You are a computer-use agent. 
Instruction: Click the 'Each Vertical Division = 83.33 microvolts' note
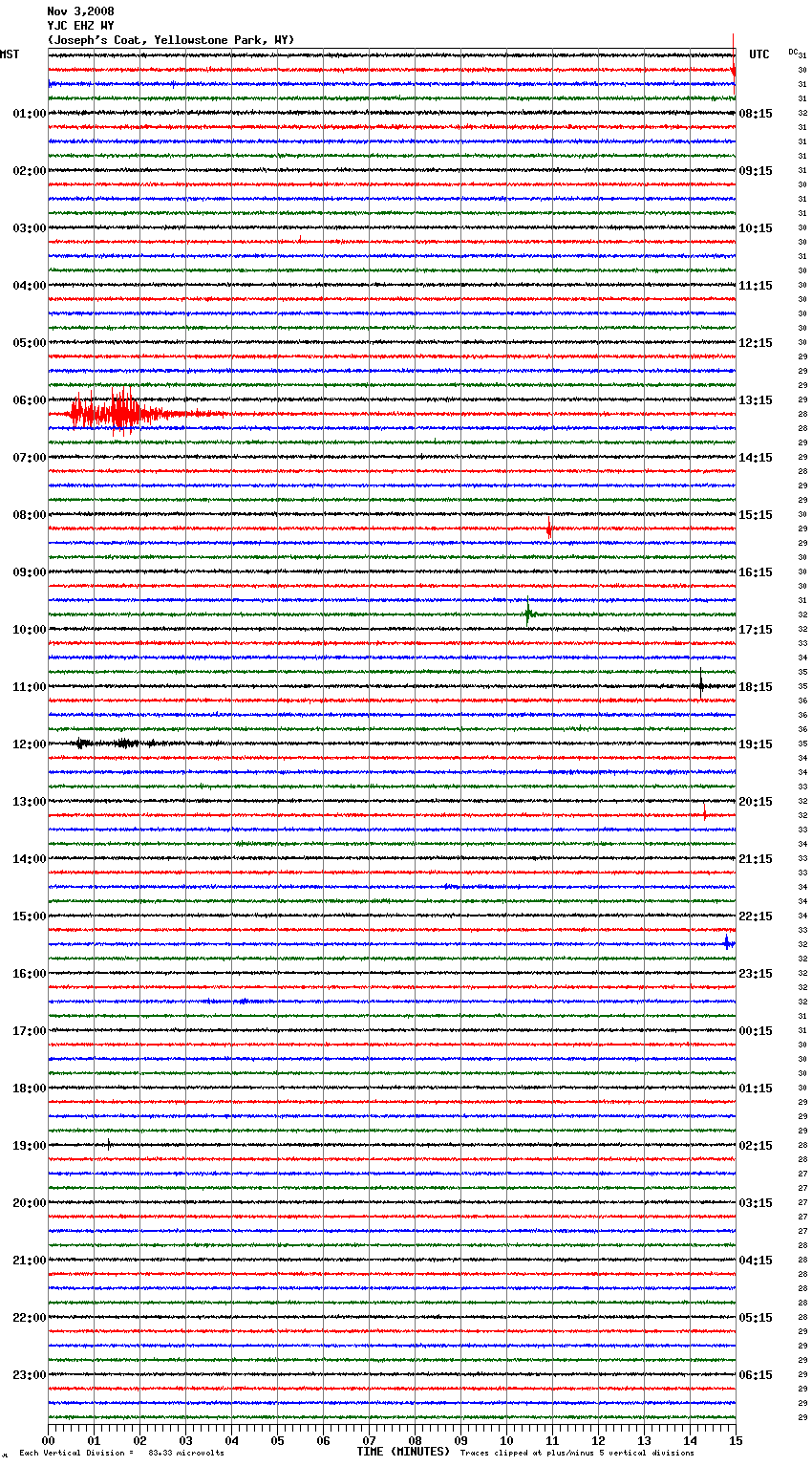pos(121,1454)
